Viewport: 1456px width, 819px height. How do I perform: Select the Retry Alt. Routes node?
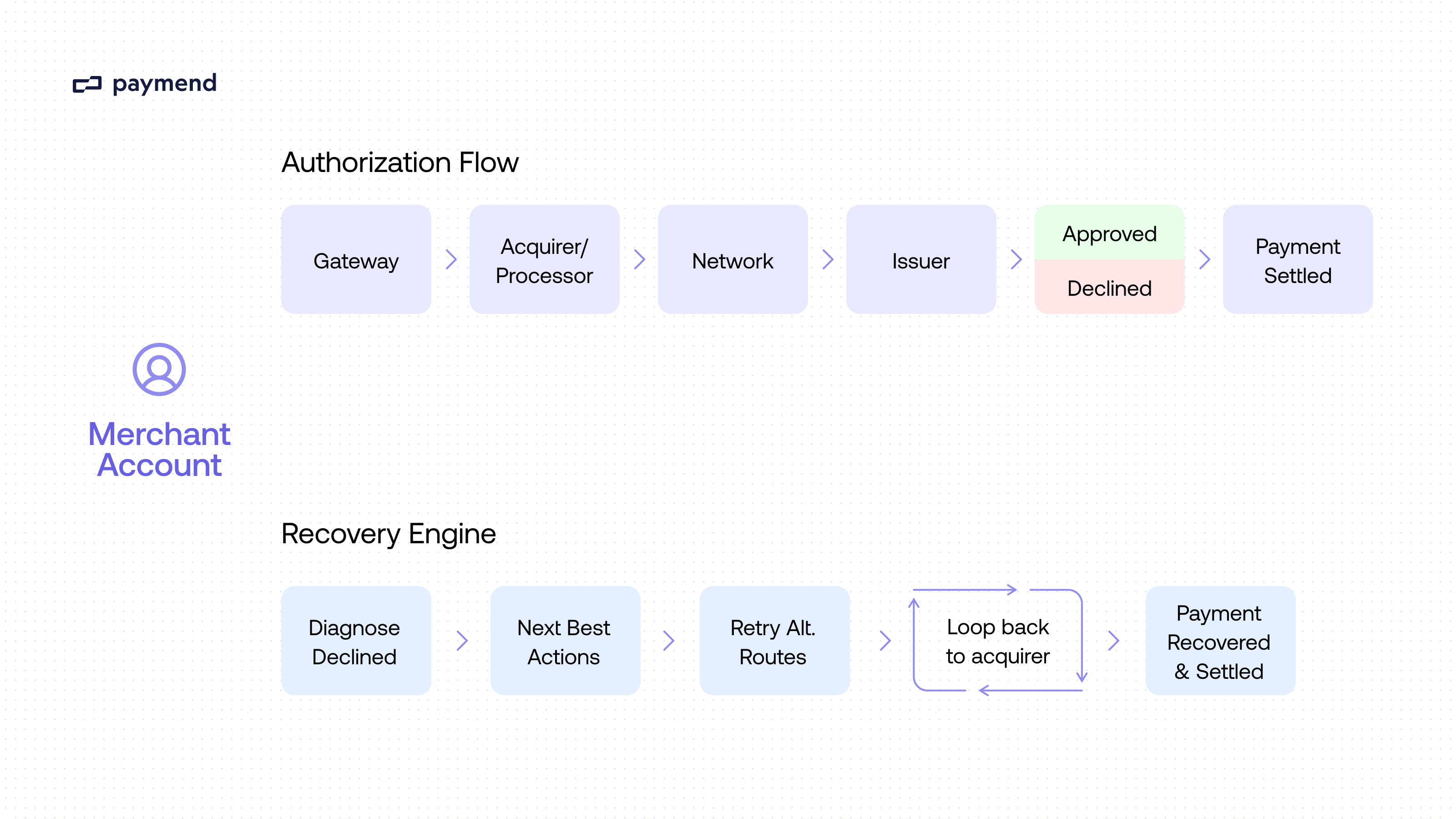pyautogui.click(x=774, y=642)
